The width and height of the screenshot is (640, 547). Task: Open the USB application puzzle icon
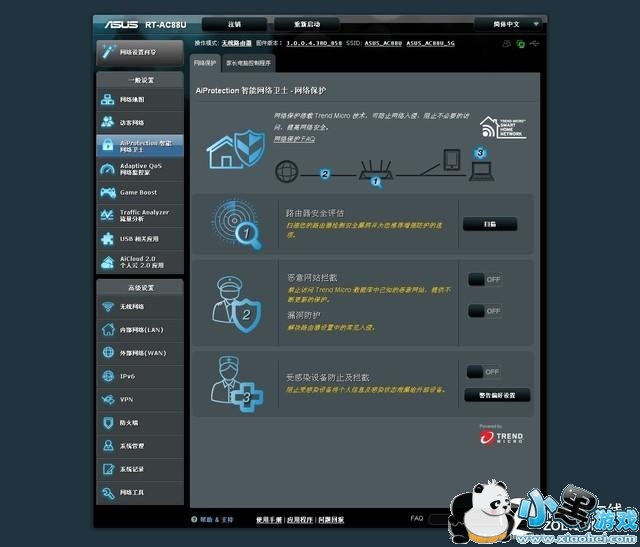click(108, 239)
